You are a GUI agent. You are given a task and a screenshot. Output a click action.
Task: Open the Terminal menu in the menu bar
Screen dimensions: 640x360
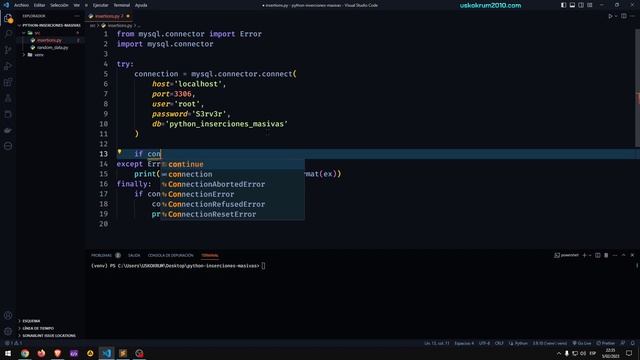(121, 5)
